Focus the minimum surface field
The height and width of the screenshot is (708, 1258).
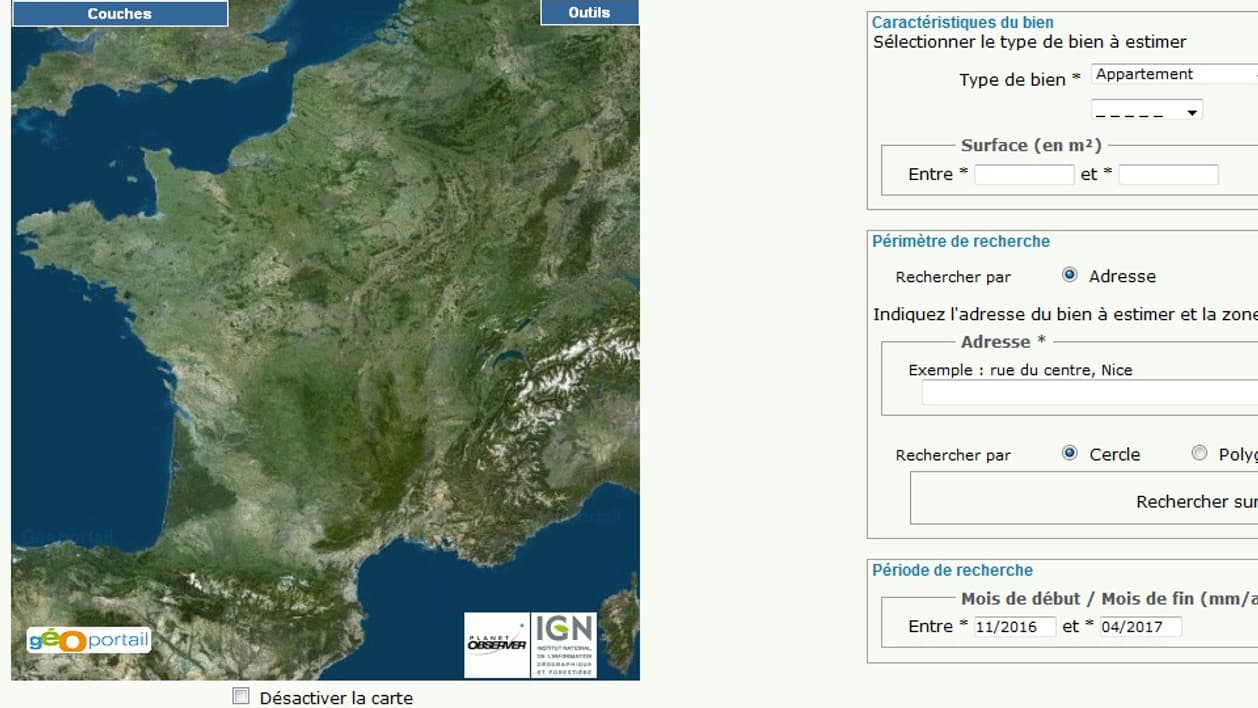coord(1024,174)
